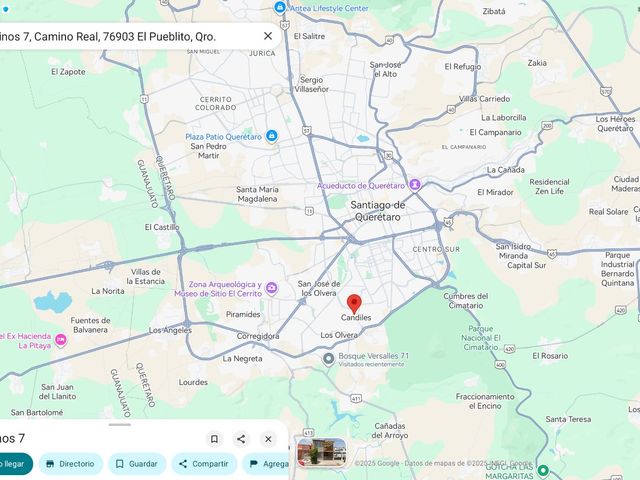Select Zona Arqueológica El Cerrito museum marker
The height and width of the screenshot is (480, 640).
(x=271, y=289)
